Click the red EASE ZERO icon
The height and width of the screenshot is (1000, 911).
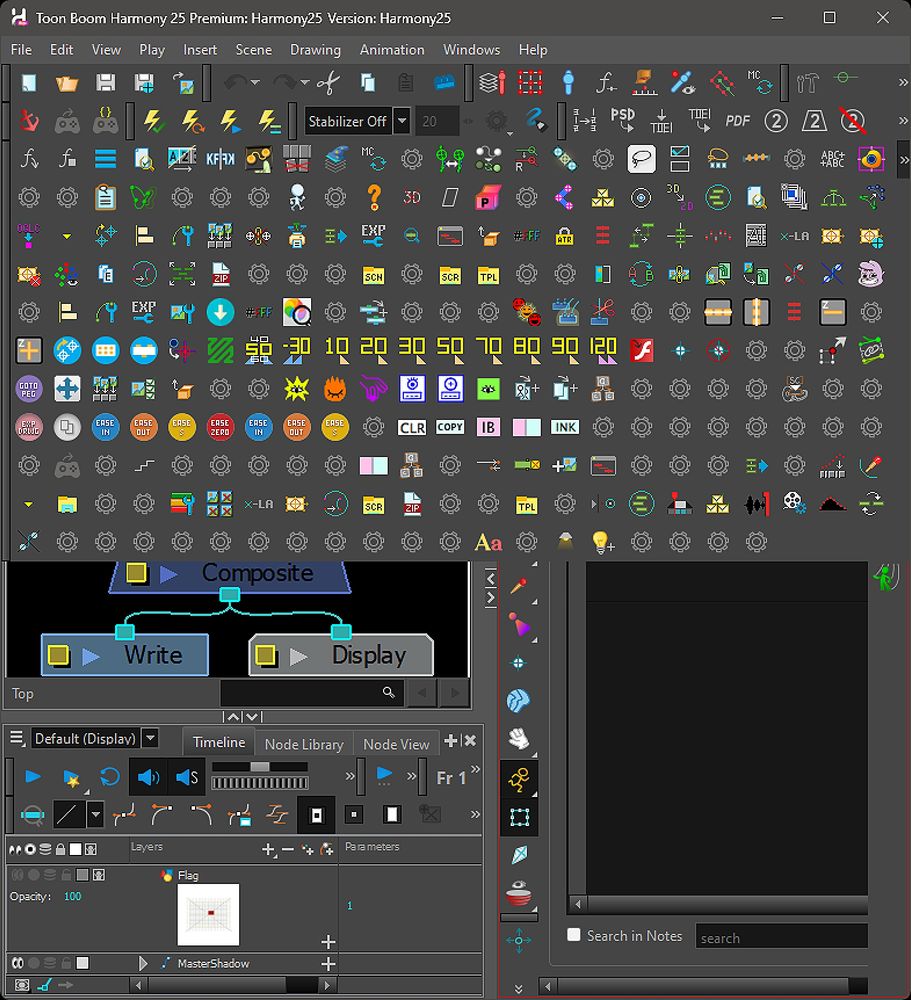[x=220, y=427]
